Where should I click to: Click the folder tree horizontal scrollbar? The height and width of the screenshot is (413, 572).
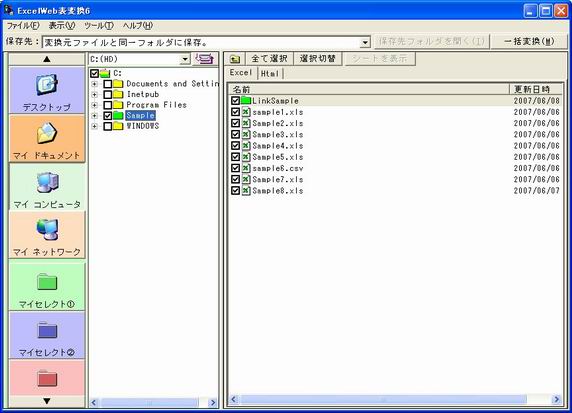point(150,402)
